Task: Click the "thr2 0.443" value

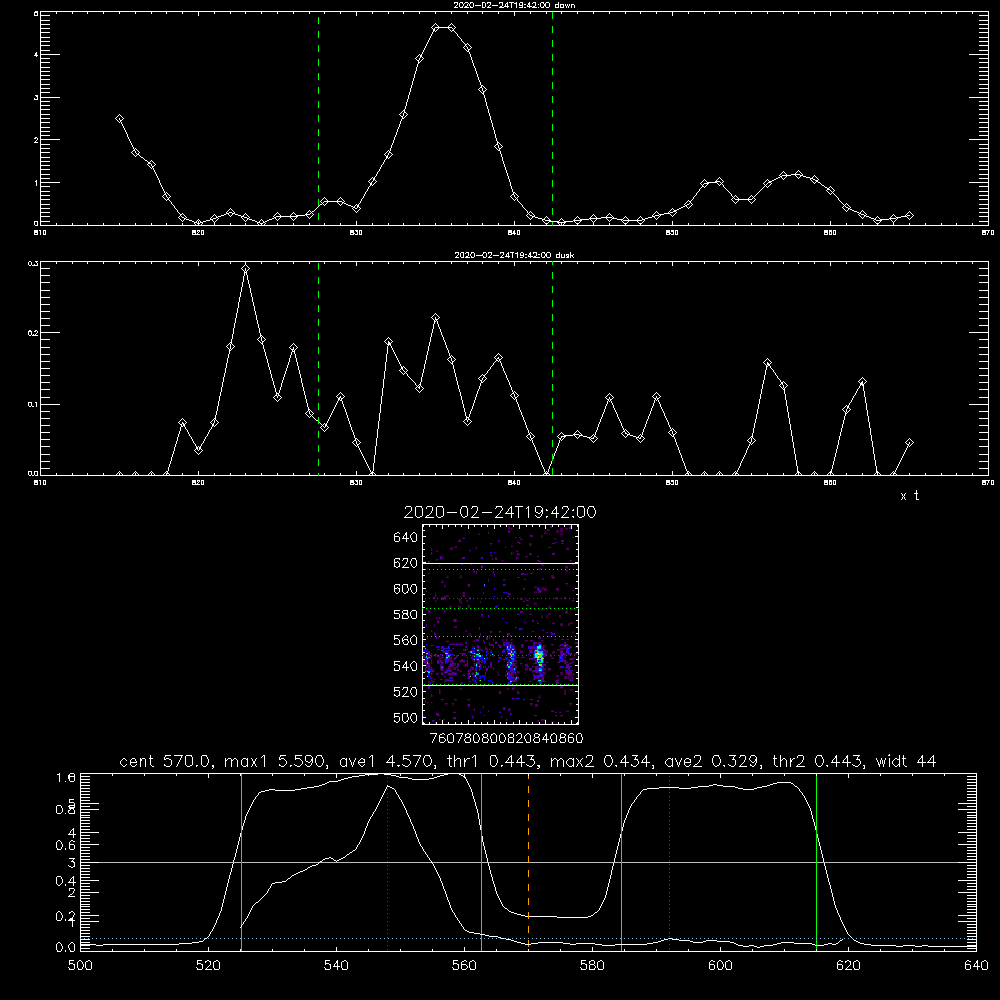Action: pyautogui.click(x=818, y=761)
